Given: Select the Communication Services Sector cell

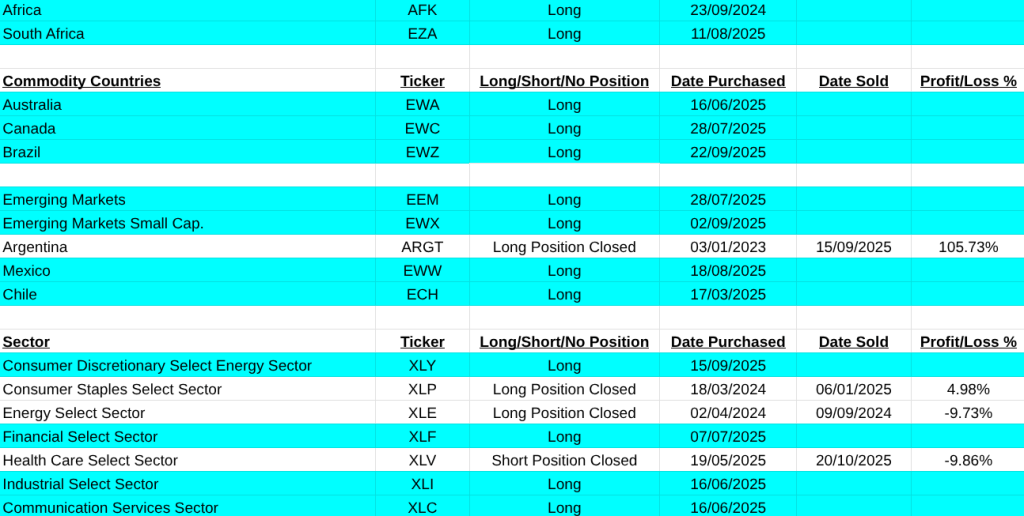Looking at the screenshot, I should tap(111, 508).
